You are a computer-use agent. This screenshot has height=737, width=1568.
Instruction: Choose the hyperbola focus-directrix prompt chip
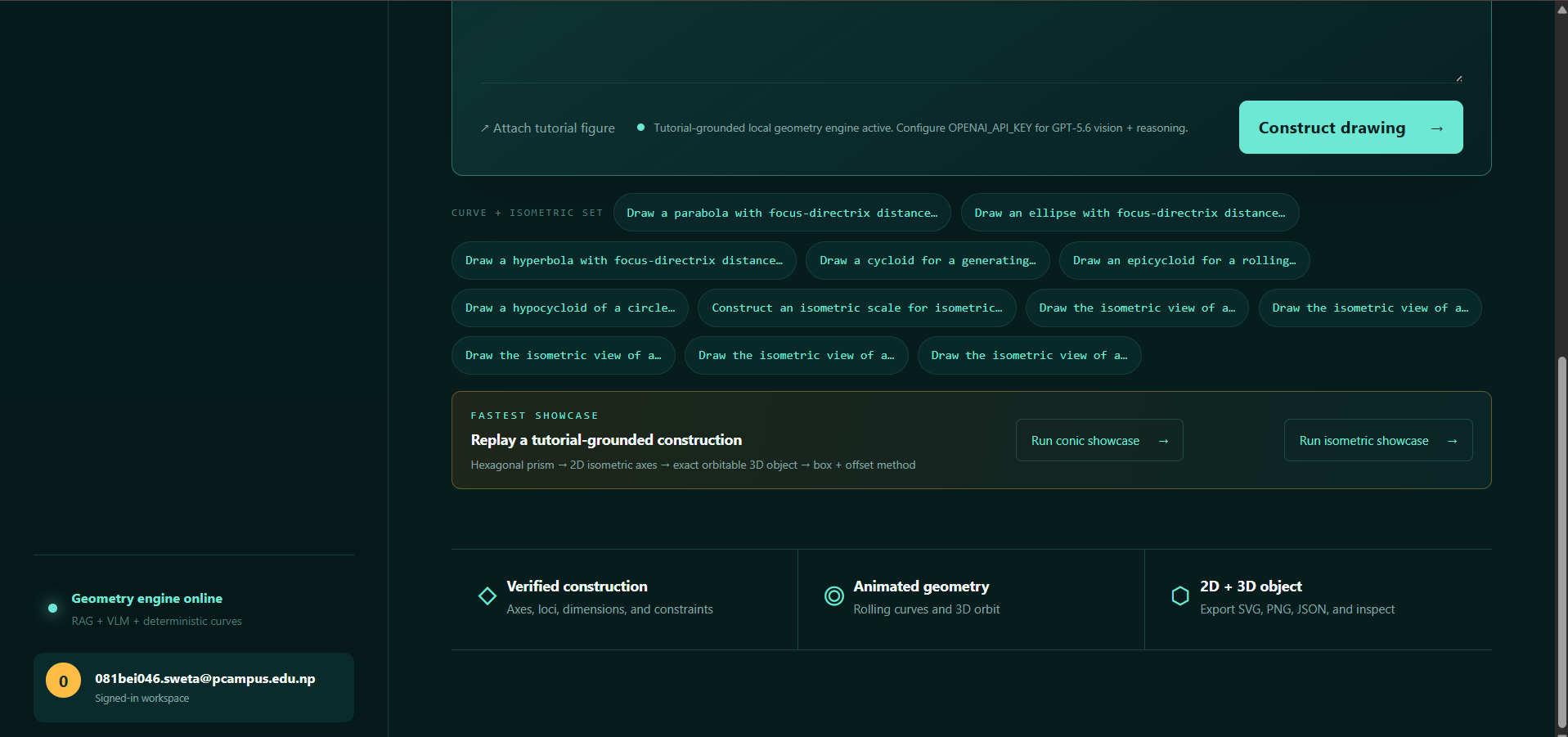pyautogui.click(x=624, y=260)
